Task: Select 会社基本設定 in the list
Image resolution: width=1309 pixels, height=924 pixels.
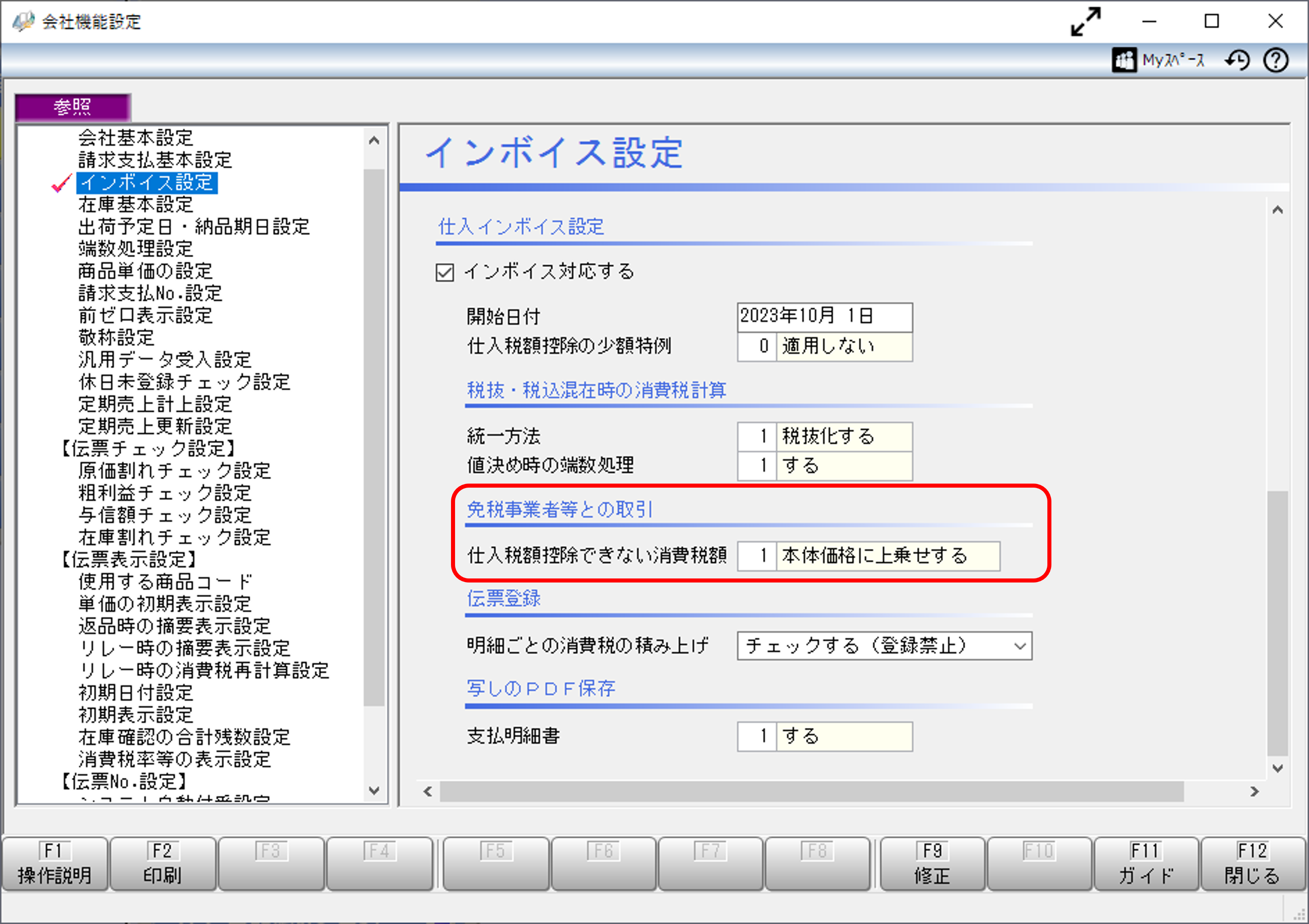Action: (x=136, y=137)
